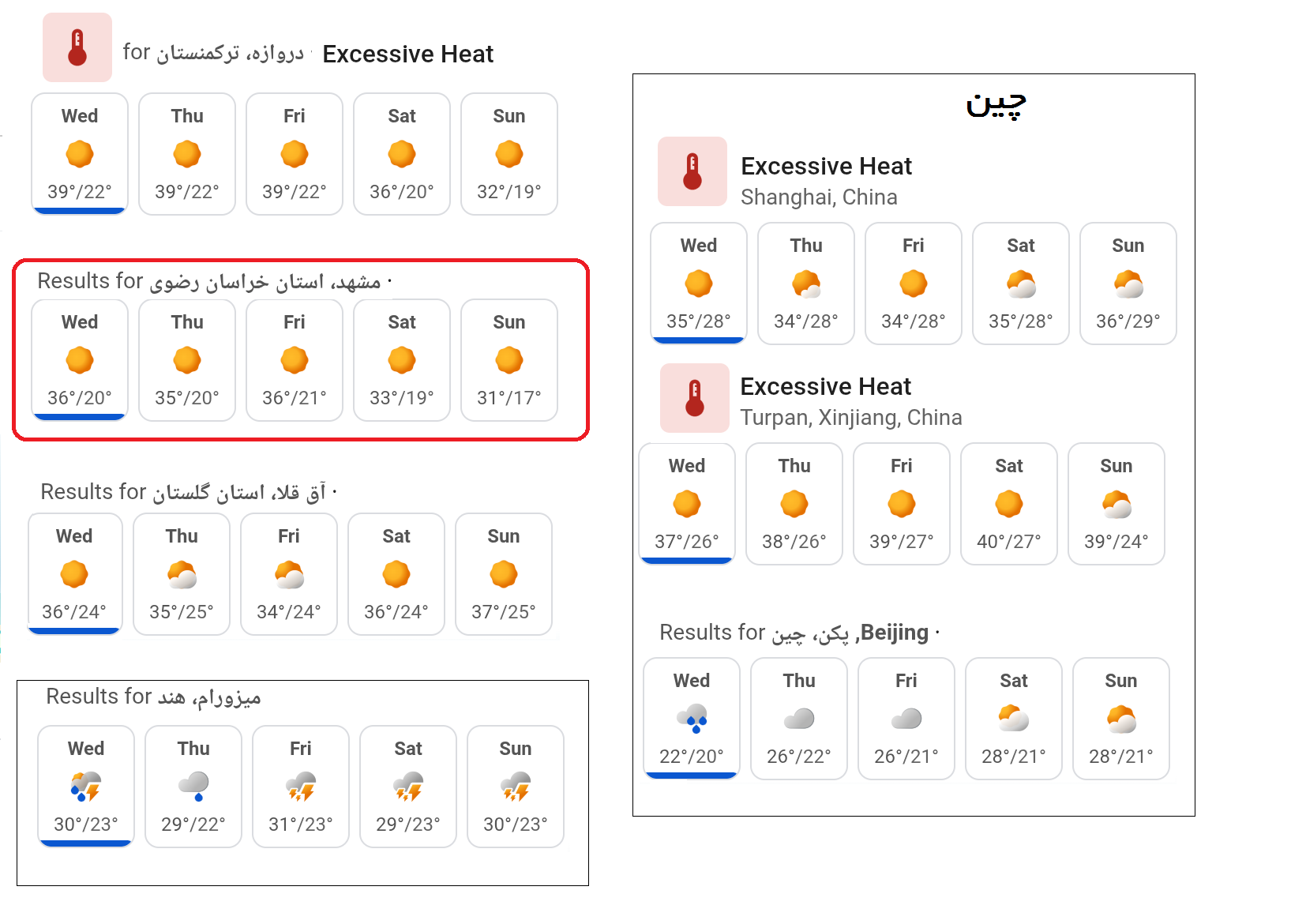
Task: Click the sun icon on the Sat 33°/19° card
Action: tap(402, 360)
